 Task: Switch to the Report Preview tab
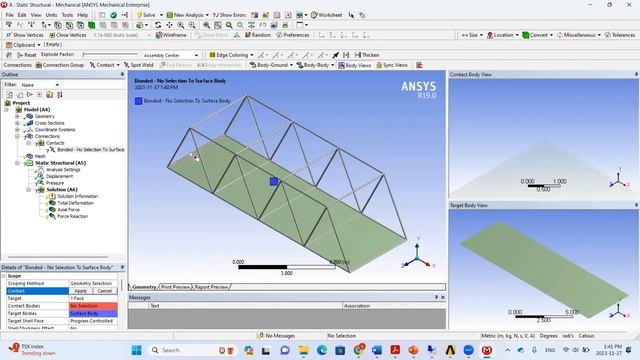pyautogui.click(x=211, y=287)
